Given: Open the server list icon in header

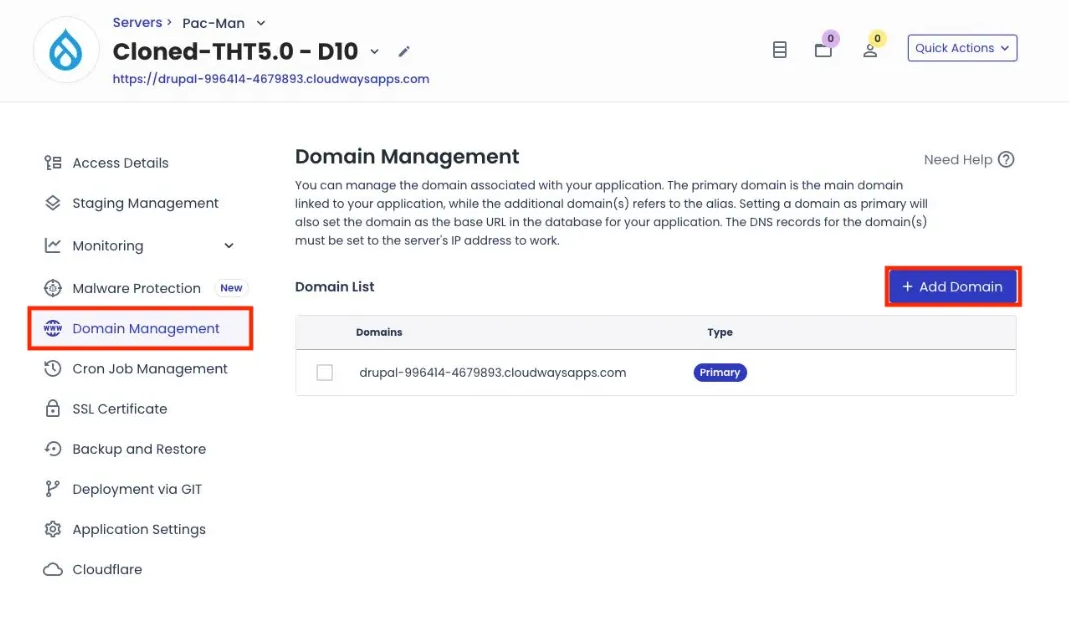Looking at the screenshot, I should (780, 50).
